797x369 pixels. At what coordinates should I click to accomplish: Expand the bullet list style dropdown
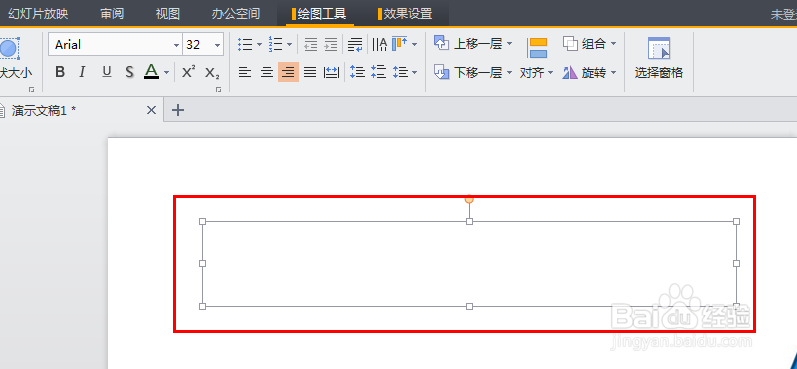[259, 45]
